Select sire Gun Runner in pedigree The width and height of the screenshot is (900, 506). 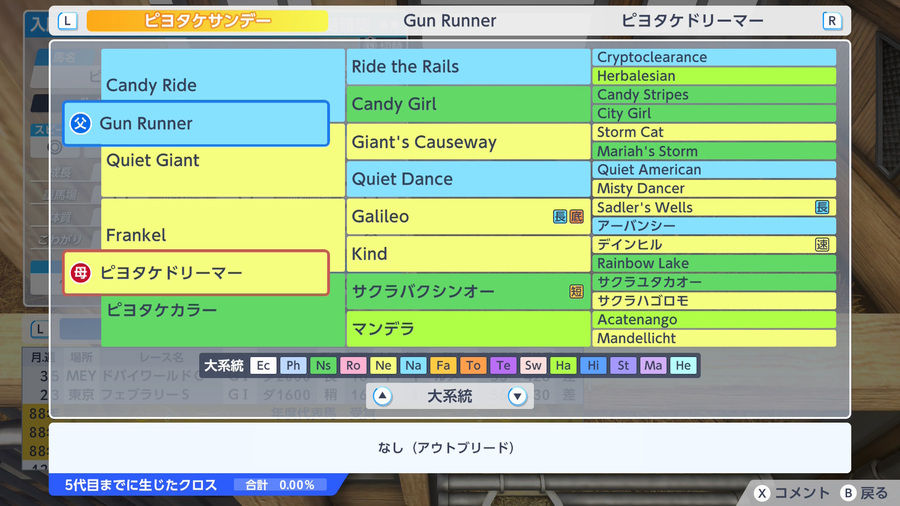(196, 123)
